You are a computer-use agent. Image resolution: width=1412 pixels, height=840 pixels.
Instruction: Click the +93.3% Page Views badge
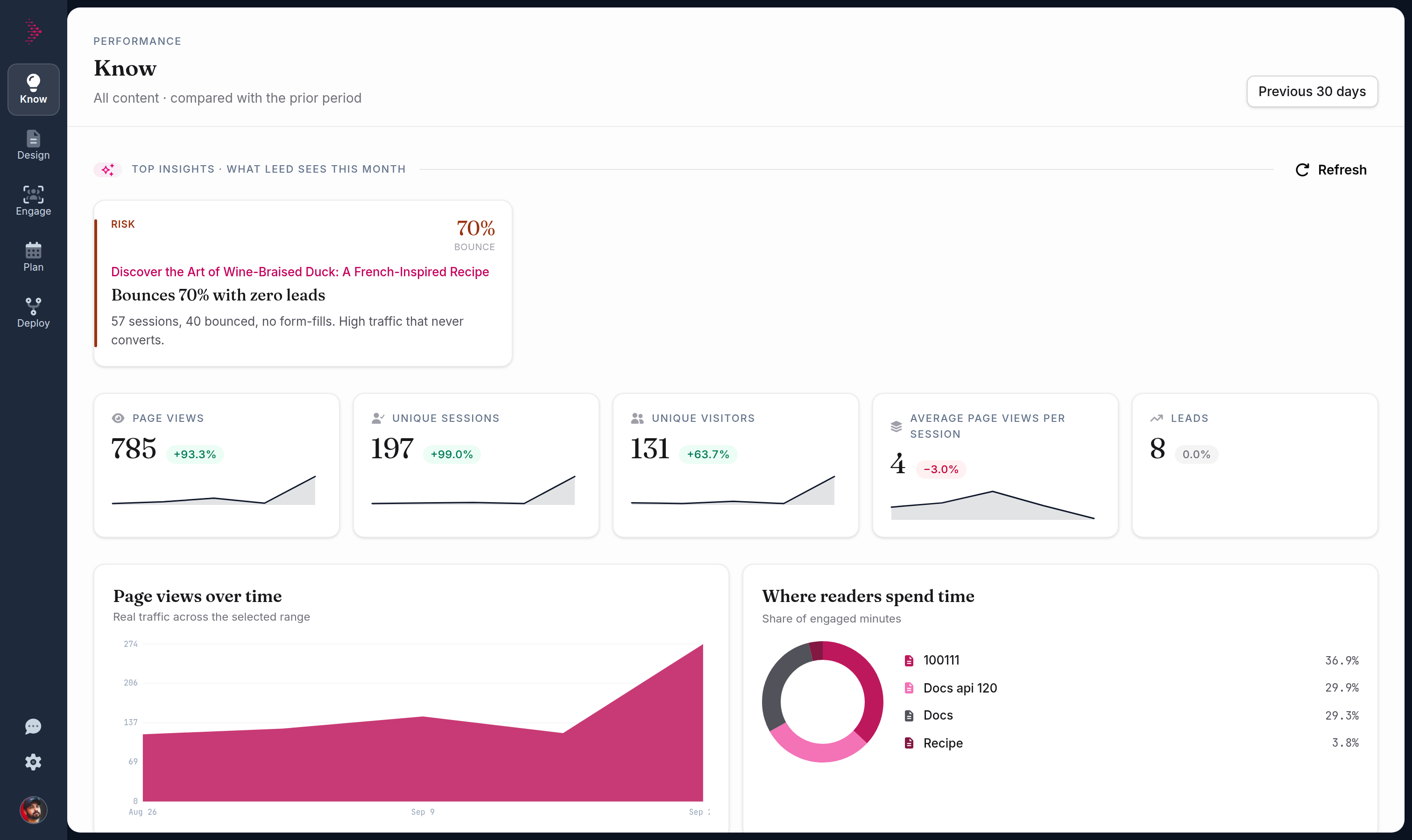coord(195,455)
